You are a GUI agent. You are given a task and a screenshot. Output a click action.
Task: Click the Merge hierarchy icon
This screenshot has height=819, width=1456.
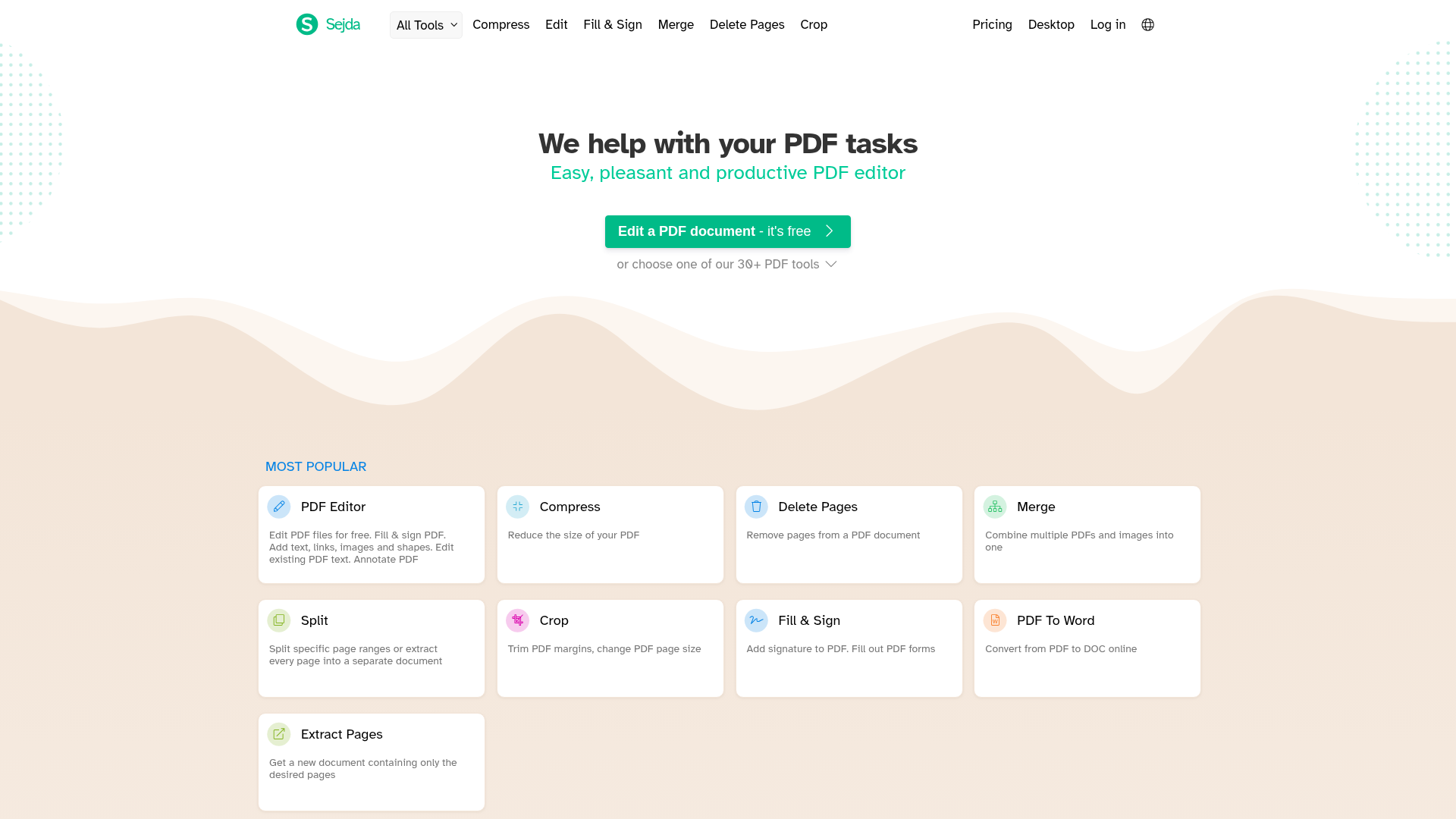[x=994, y=507]
